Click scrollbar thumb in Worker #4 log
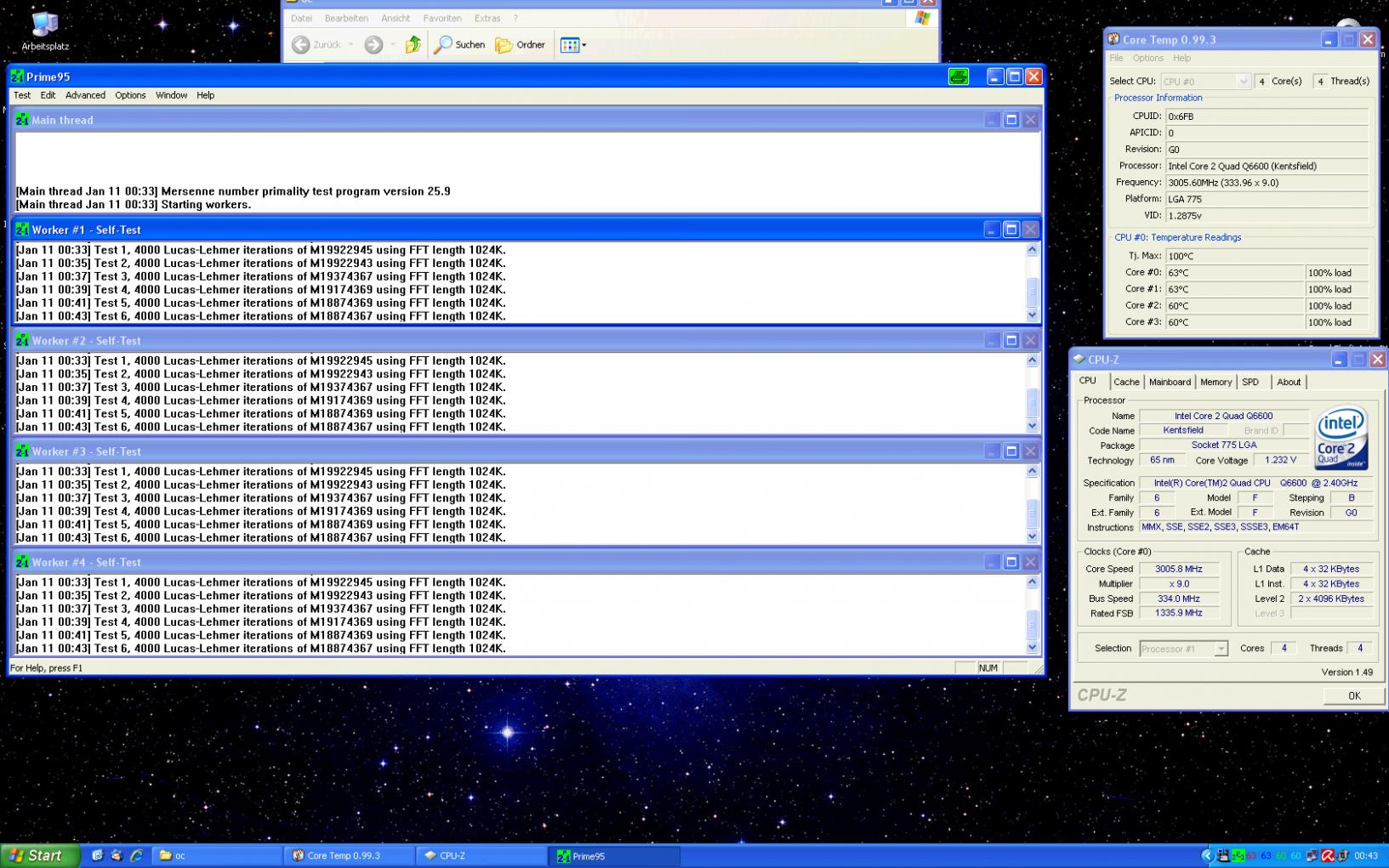1389x868 pixels. point(1033,625)
